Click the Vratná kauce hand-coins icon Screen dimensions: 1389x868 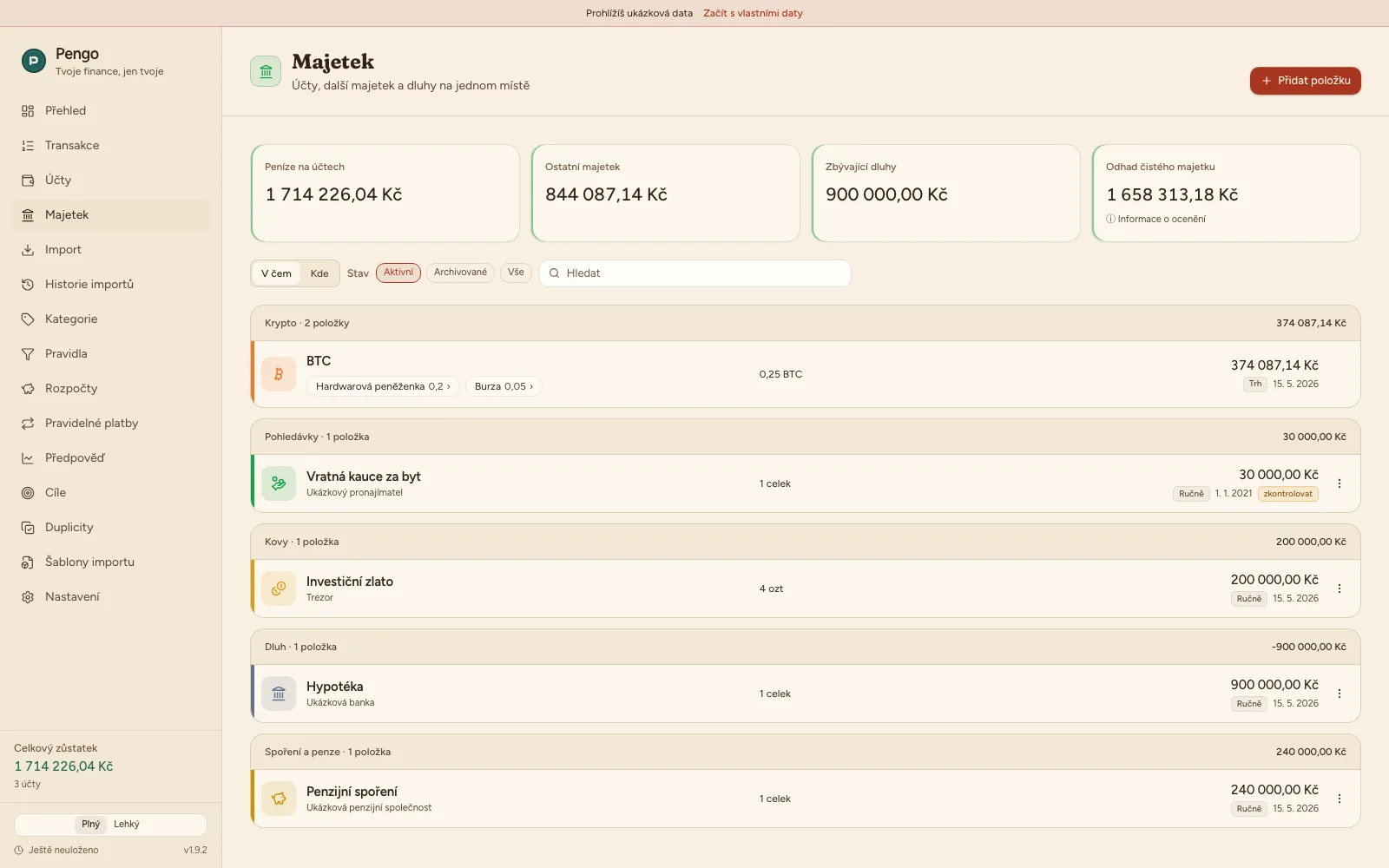tap(279, 483)
